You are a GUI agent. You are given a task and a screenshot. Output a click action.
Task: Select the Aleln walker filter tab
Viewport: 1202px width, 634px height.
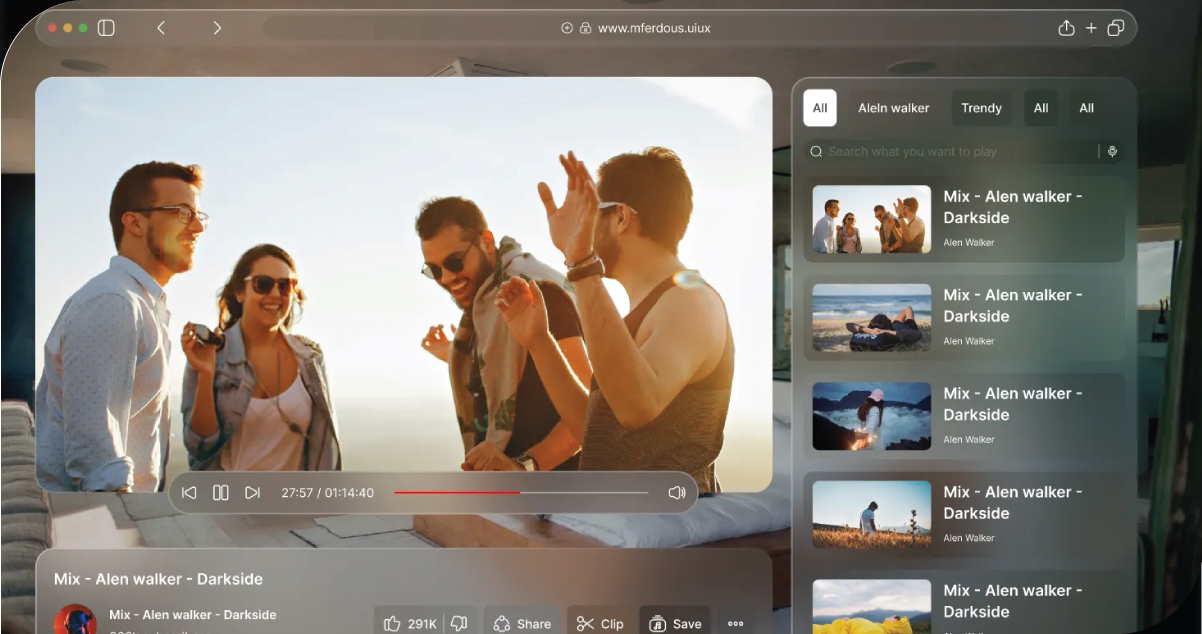[893, 108]
